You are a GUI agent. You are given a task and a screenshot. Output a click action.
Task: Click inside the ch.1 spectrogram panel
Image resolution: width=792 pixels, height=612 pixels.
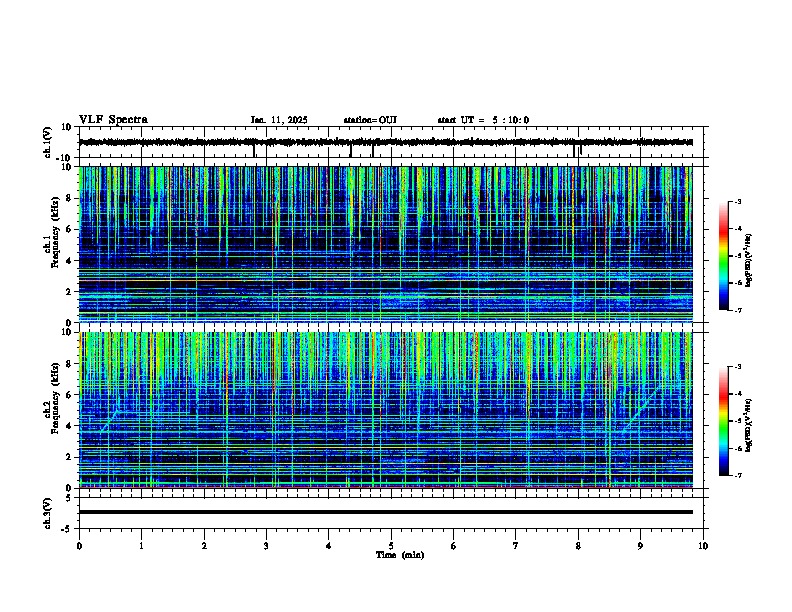(x=385, y=244)
